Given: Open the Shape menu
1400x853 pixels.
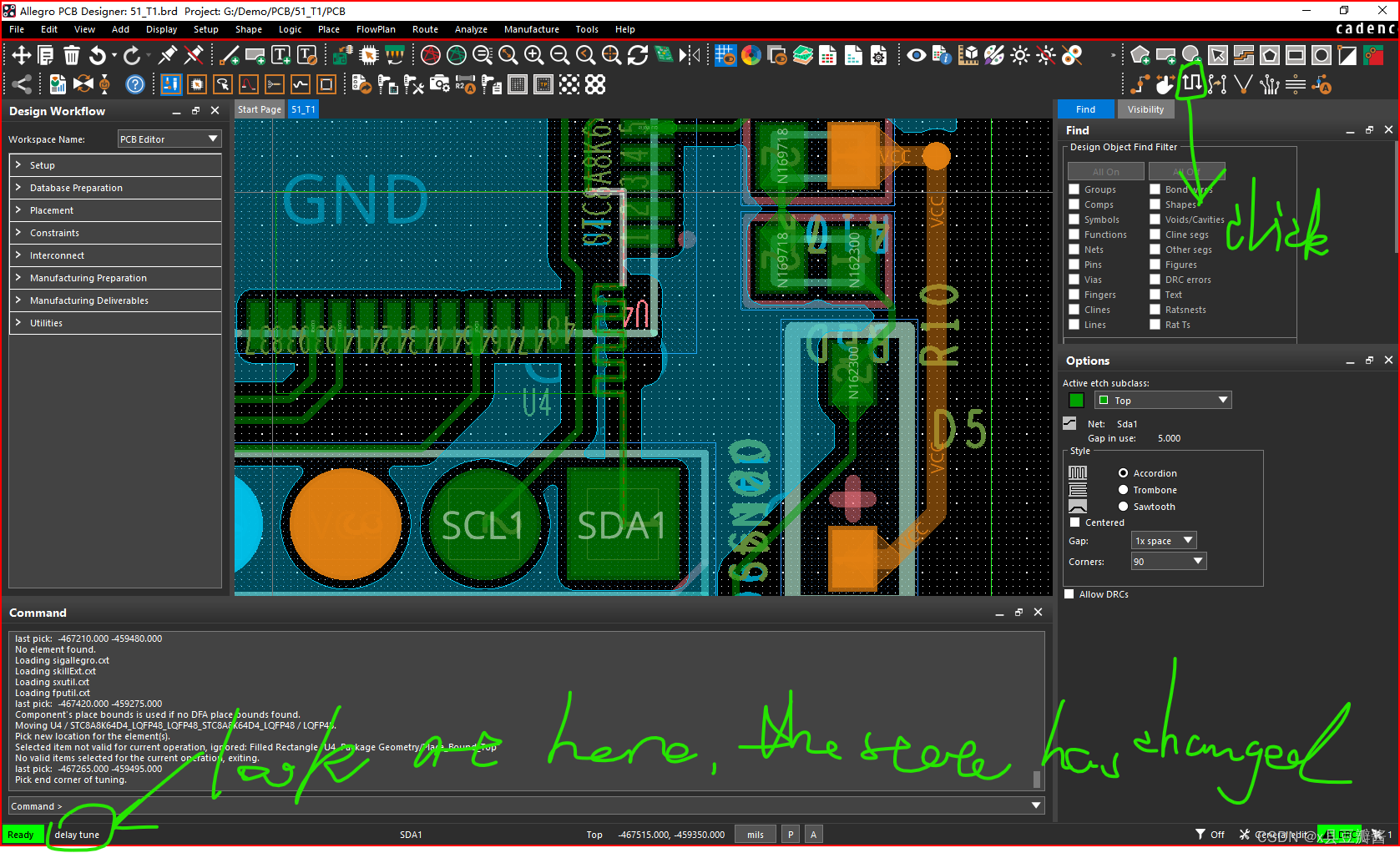Looking at the screenshot, I should tap(249, 29).
